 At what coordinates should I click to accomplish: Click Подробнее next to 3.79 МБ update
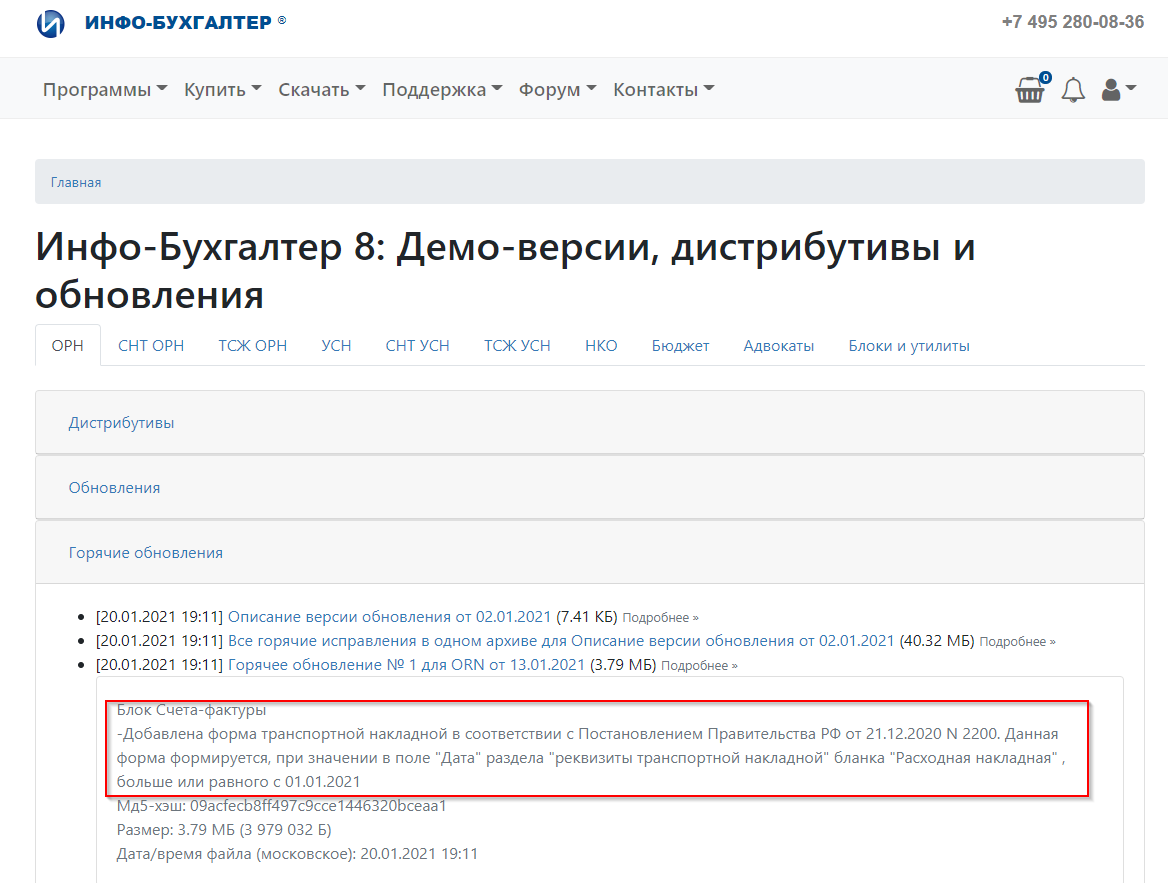point(699,665)
